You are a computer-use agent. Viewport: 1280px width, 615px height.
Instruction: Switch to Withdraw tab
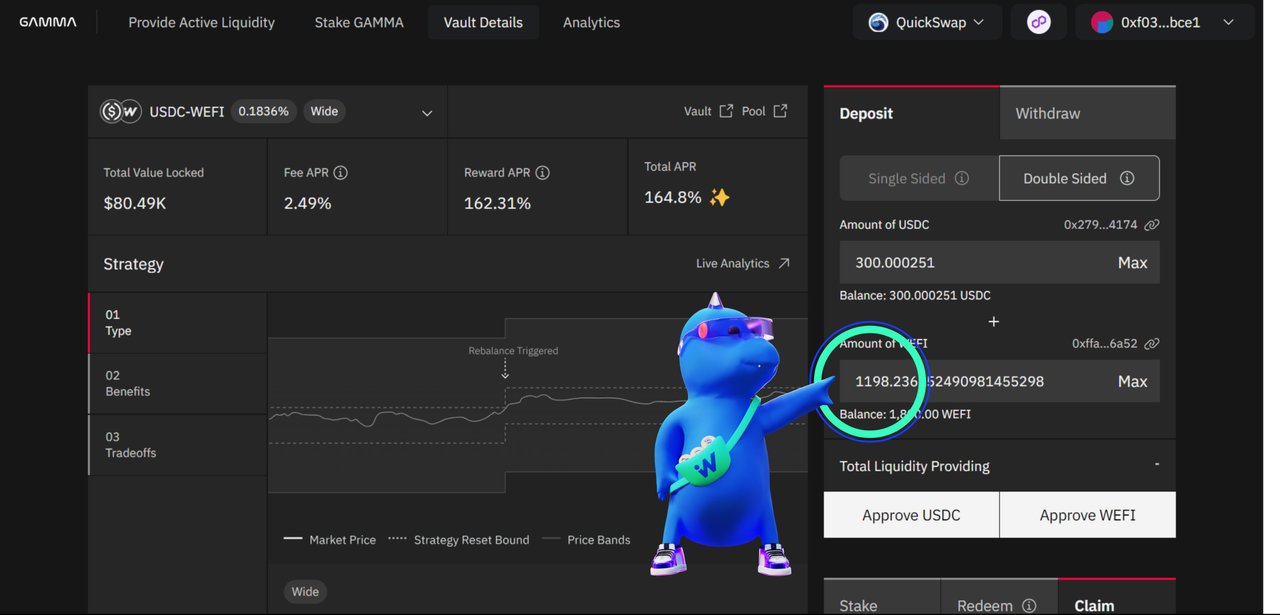point(1088,113)
